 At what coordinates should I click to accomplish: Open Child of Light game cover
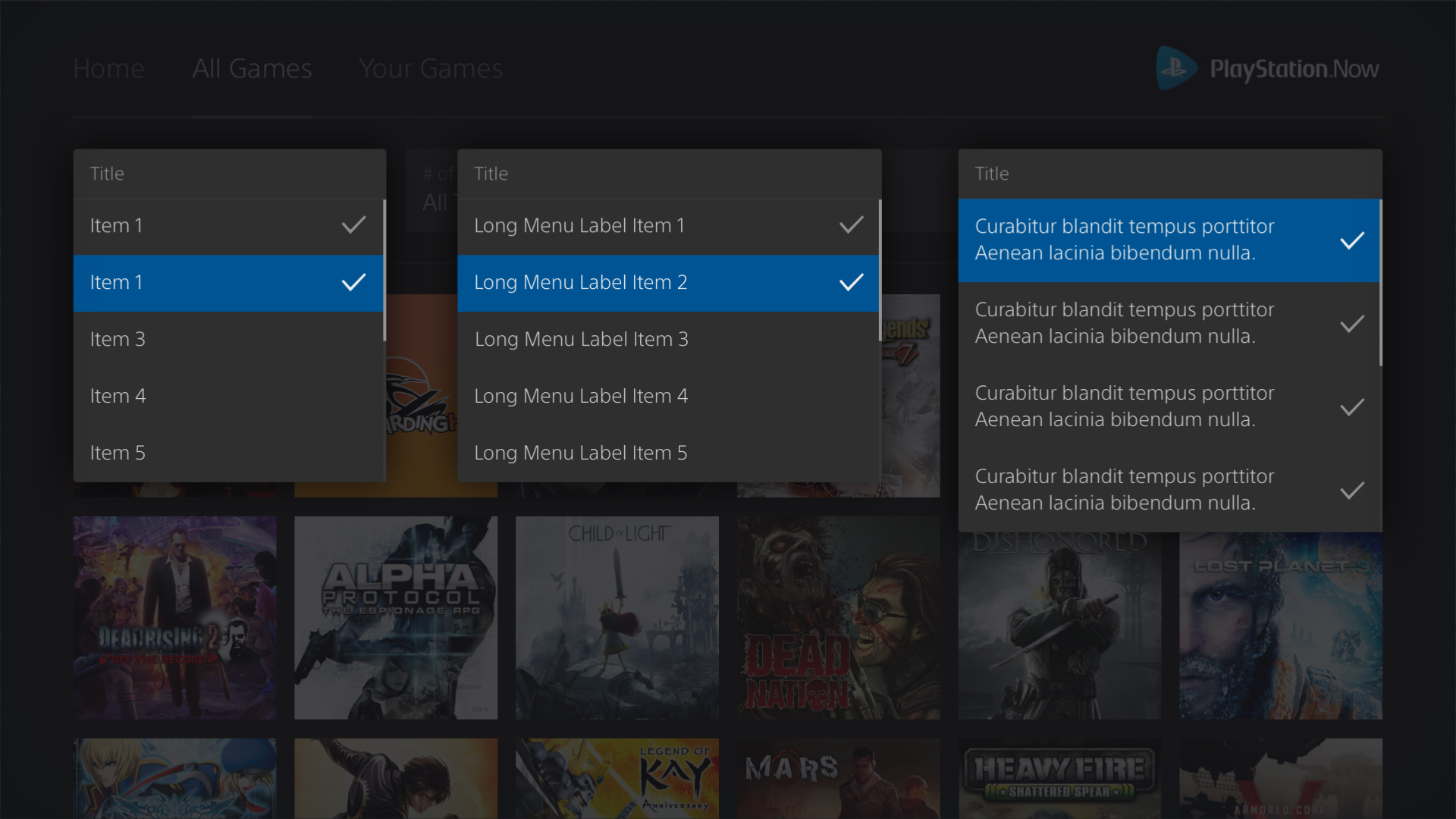coord(617,618)
